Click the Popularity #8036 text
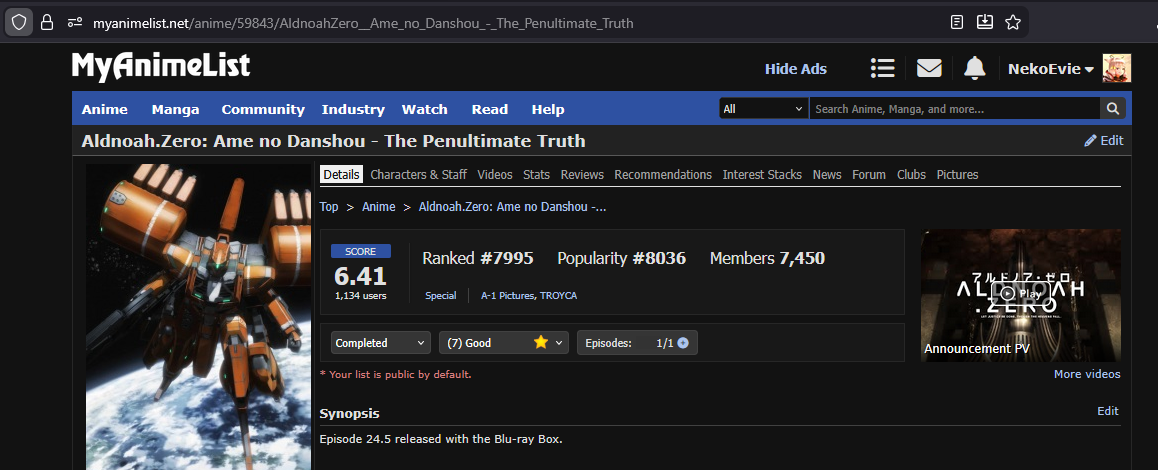1158x470 pixels. coord(622,258)
